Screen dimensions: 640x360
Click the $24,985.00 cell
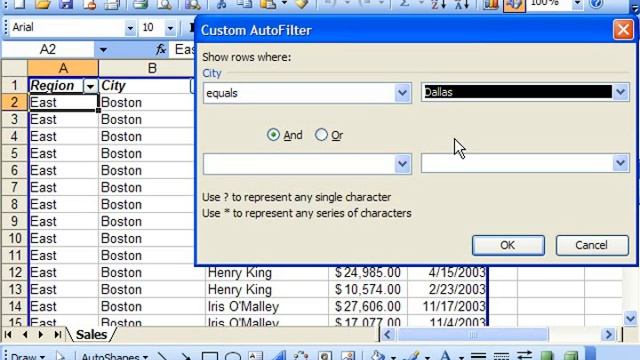pyautogui.click(x=368, y=273)
